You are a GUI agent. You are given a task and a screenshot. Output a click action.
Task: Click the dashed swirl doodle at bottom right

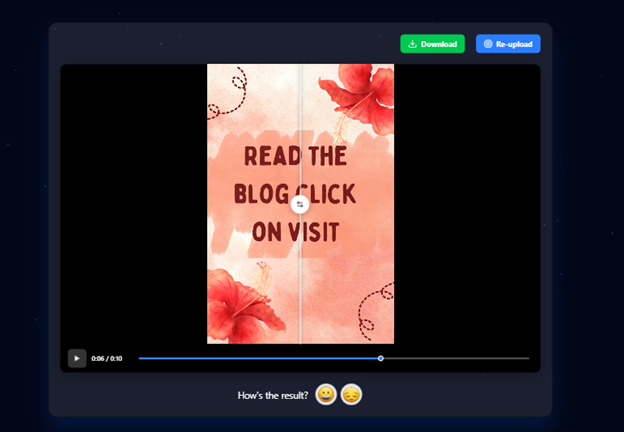374,303
